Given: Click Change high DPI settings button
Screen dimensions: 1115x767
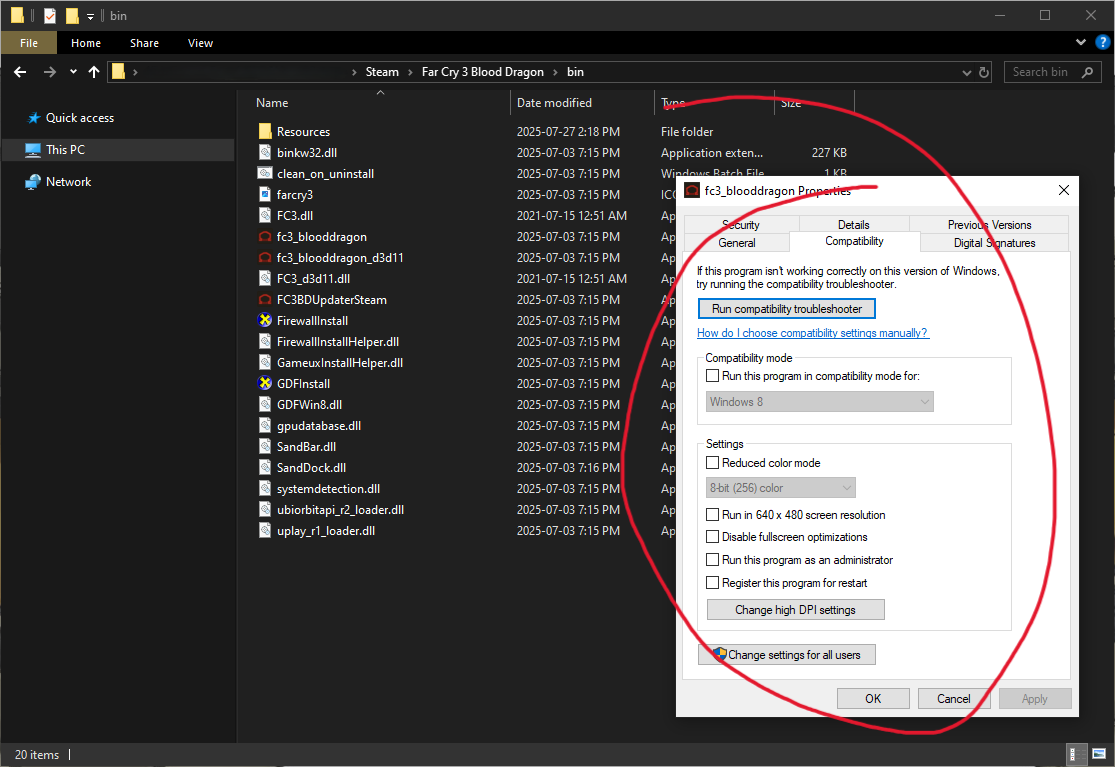Looking at the screenshot, I should (x=796, y=610).
